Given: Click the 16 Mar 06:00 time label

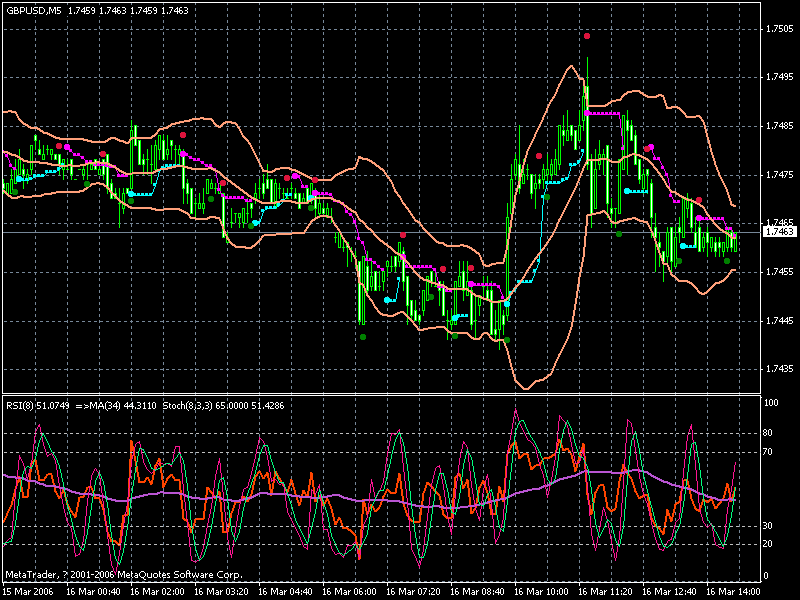Looking at the screenshot, I should (350, 592).
